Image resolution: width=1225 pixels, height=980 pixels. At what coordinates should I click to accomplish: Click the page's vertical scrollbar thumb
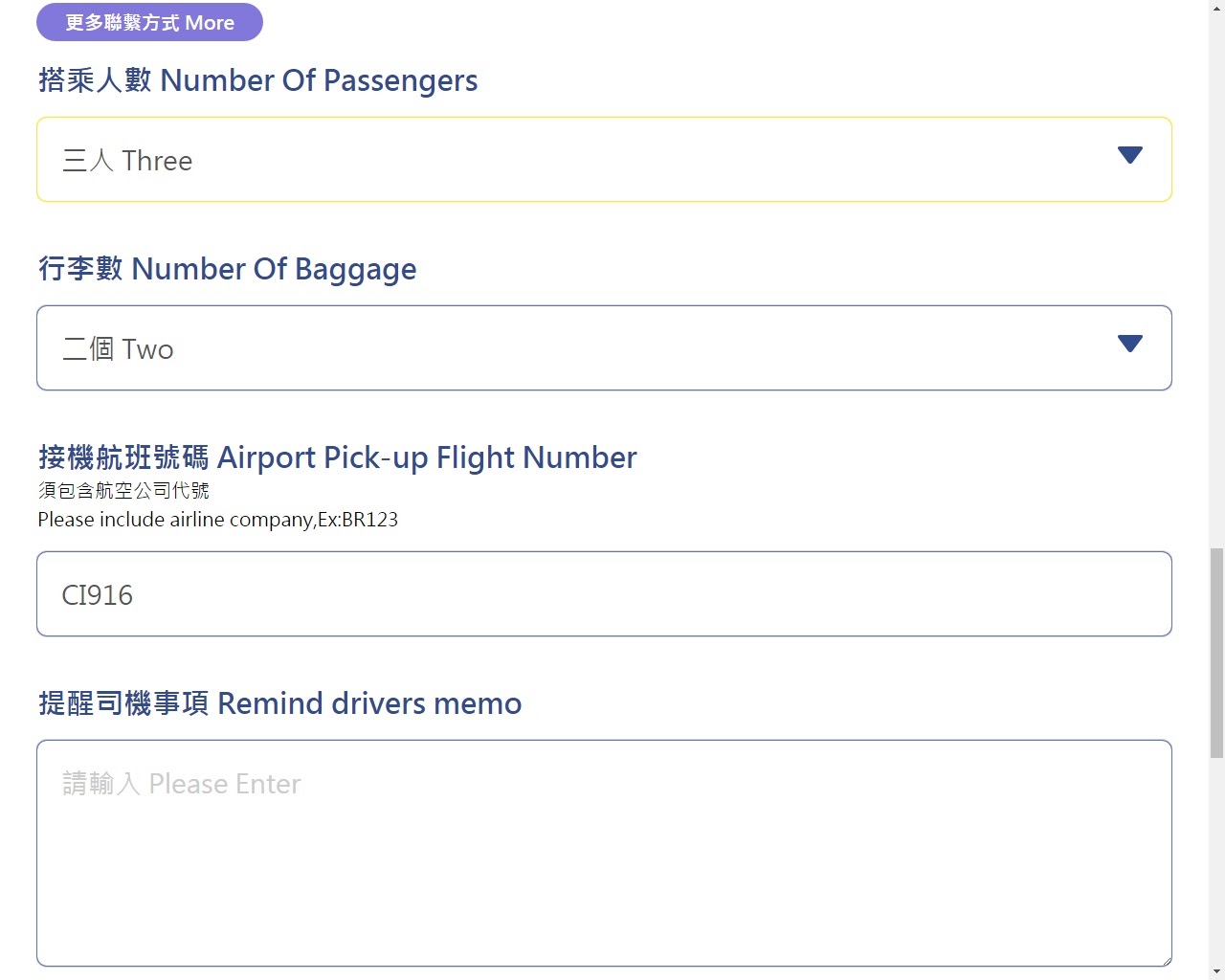coord(1216,653)
